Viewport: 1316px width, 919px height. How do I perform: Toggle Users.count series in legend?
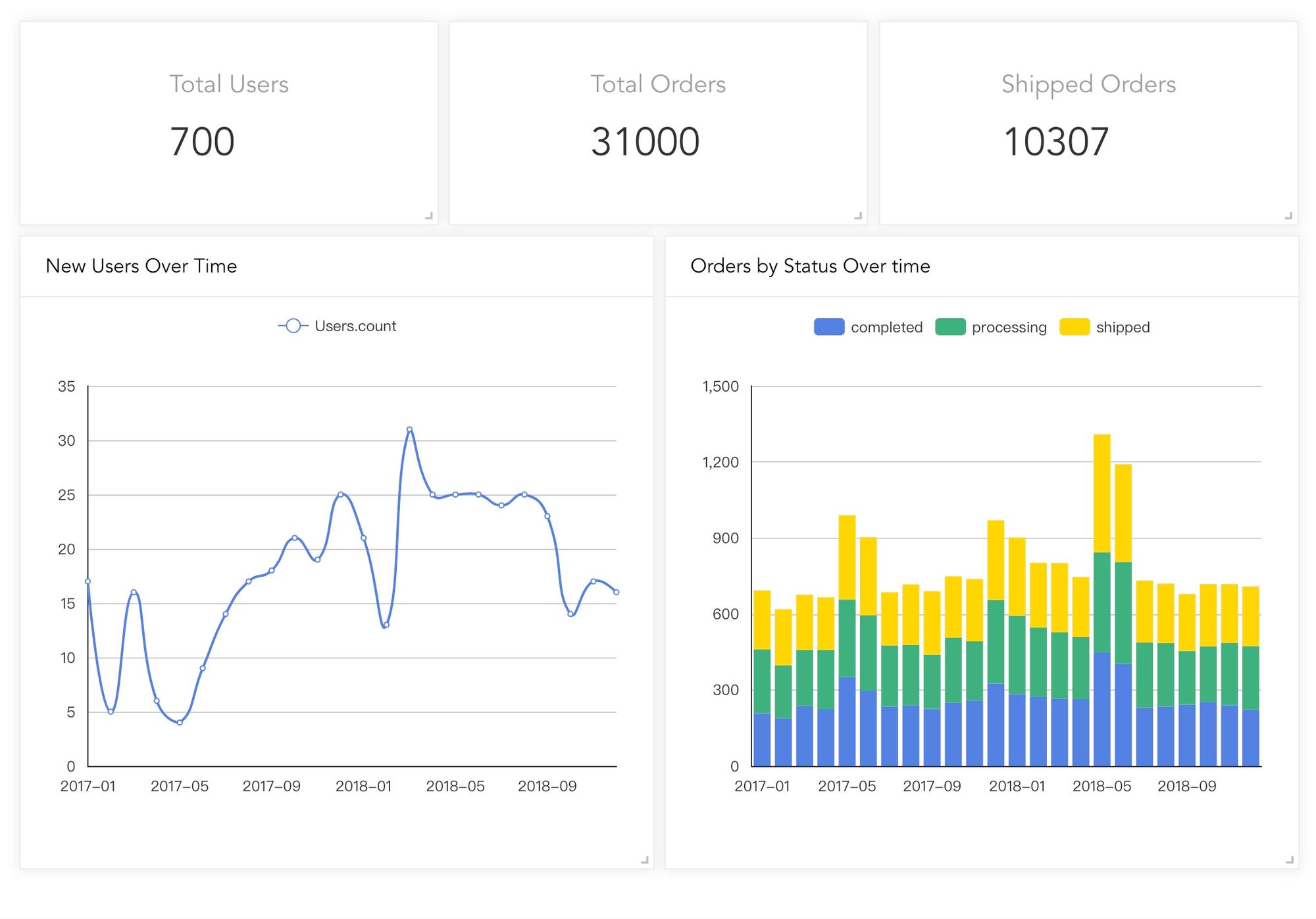pos(337,326)
